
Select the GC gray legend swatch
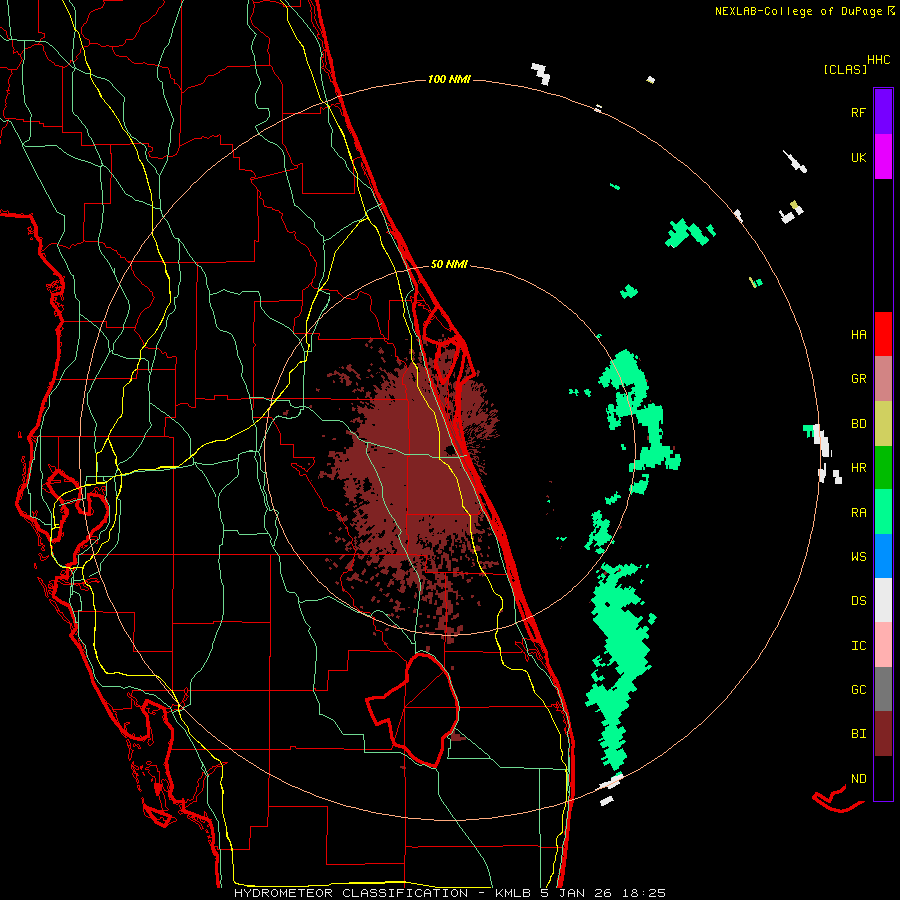(883, 689)
